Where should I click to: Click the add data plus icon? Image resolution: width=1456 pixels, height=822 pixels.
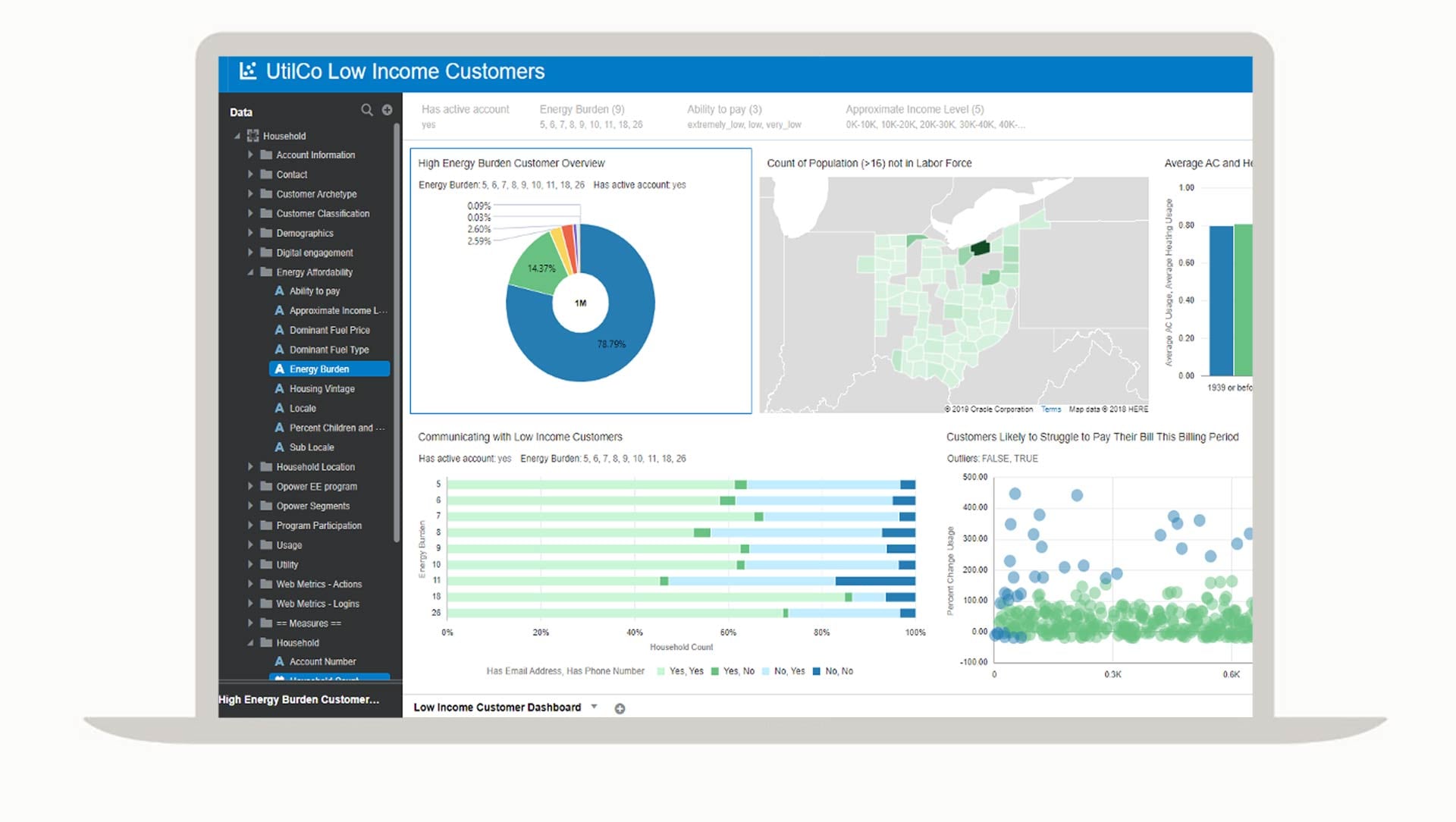(x=387, y=110)
